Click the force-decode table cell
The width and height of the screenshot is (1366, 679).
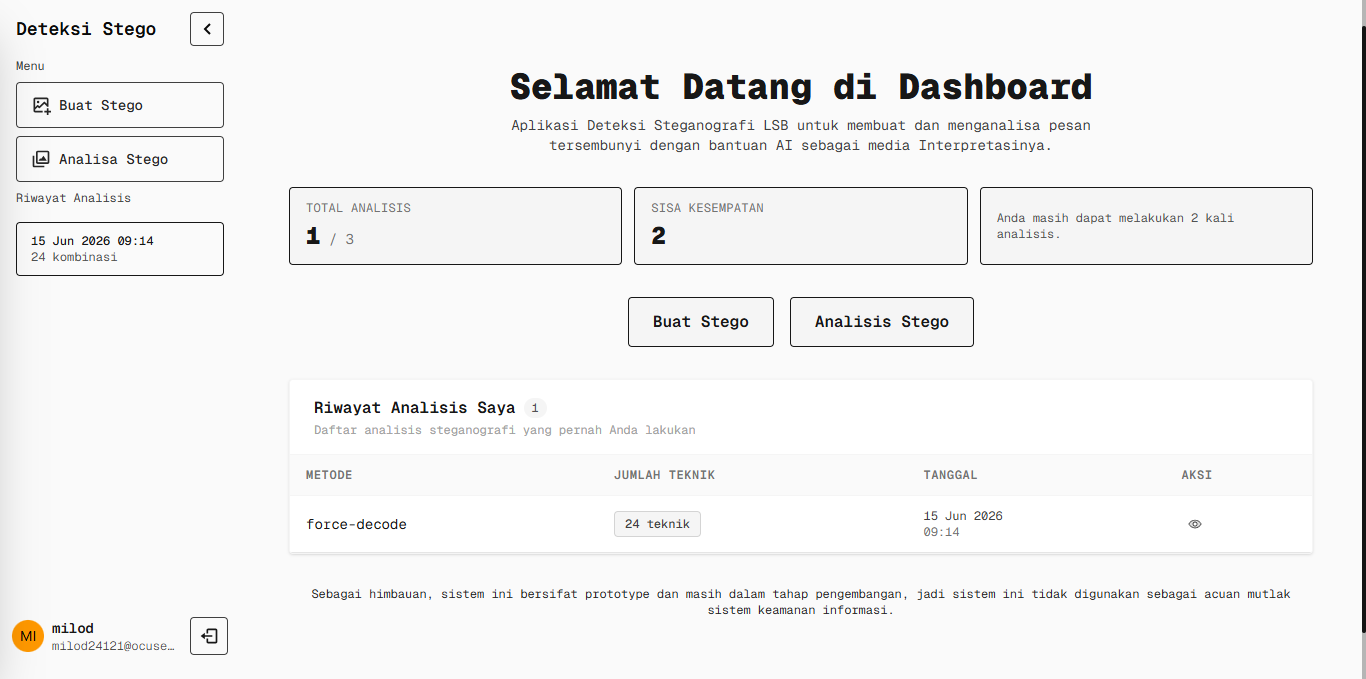357,524
